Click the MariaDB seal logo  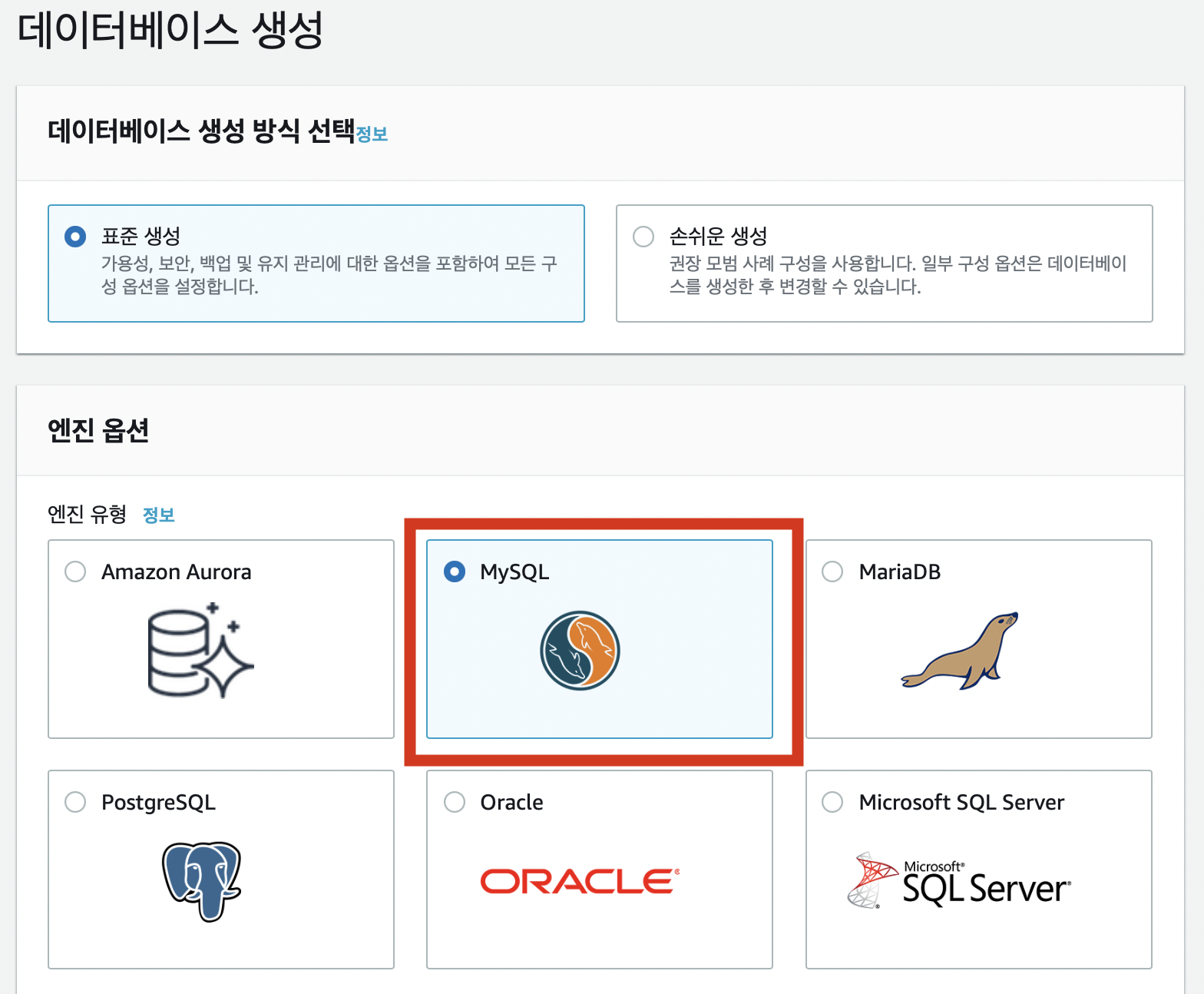click(x=960, y=651)
